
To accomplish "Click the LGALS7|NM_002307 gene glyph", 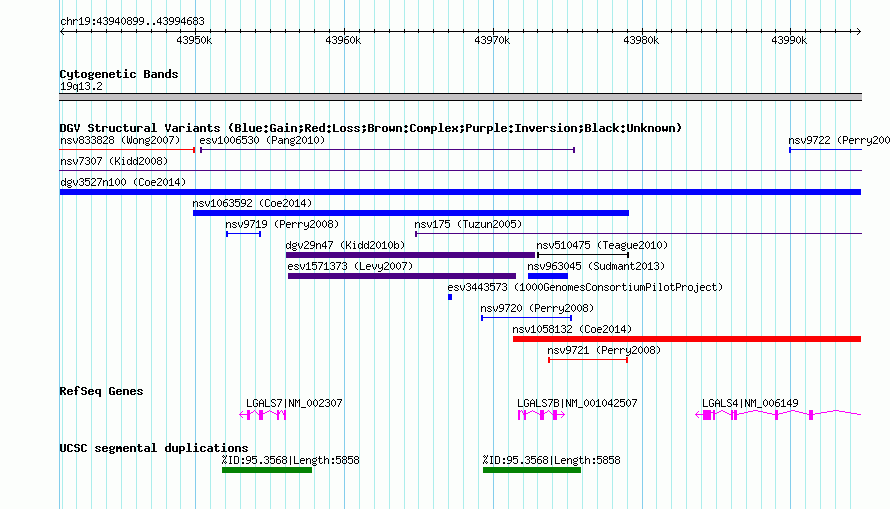I will click(x=262, y=415).
